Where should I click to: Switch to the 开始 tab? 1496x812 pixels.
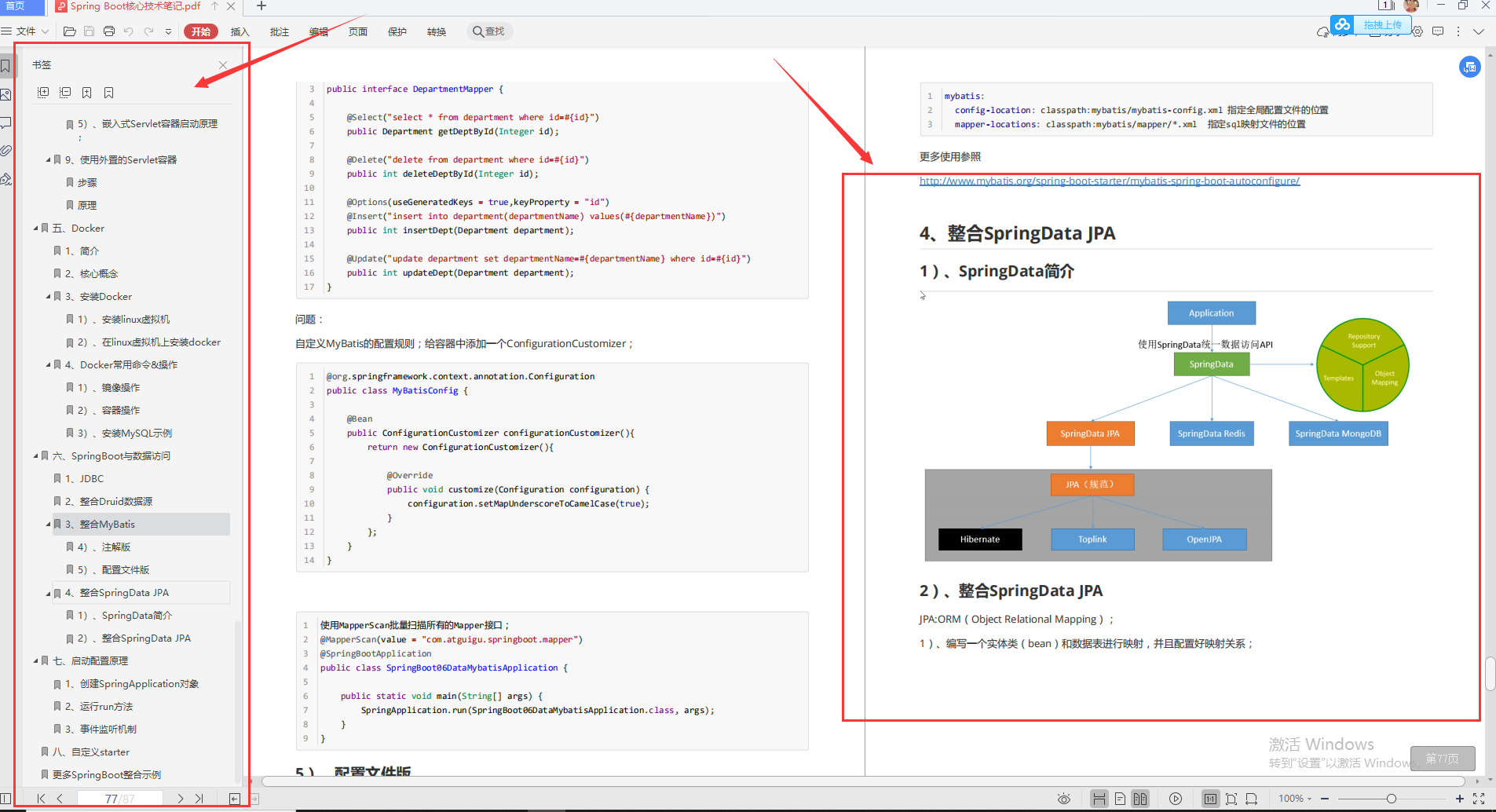[x=201, y=31]
